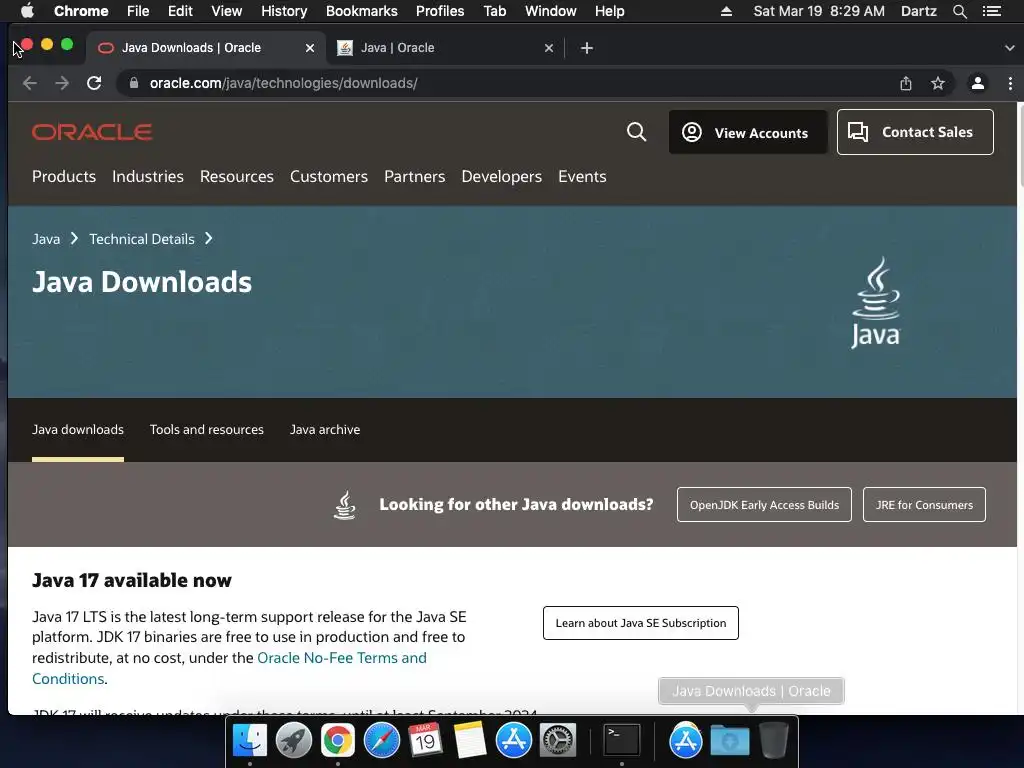Click the date and time in menu bar
Image resolution: width=1024 pixels, height=768 pixels.
pyautogui.click(x=819, y=11)
